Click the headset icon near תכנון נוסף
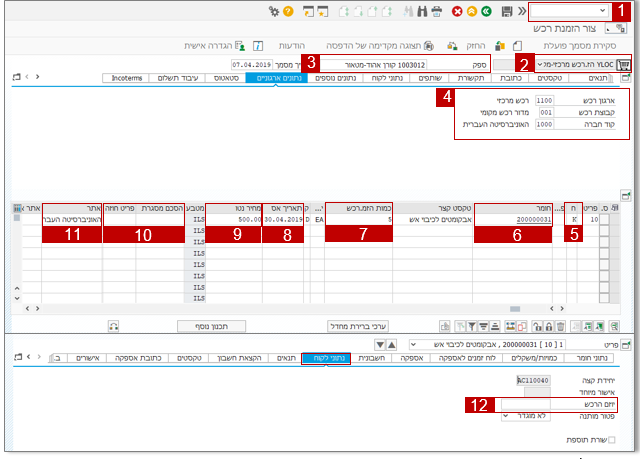The width and height of the screenshot is (640, 459). 113,326
